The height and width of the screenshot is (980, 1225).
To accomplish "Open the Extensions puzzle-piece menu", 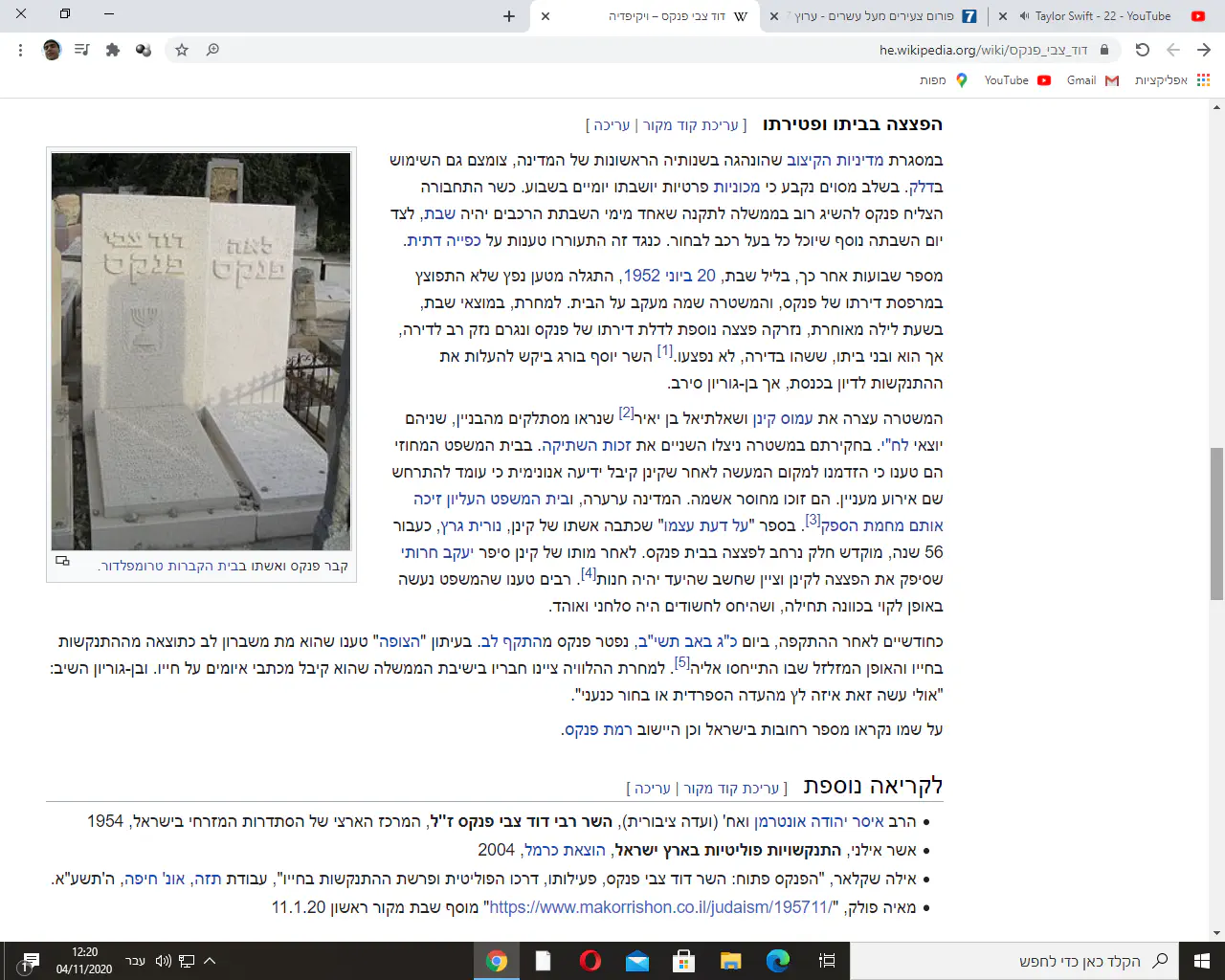I will coord(113,50).
